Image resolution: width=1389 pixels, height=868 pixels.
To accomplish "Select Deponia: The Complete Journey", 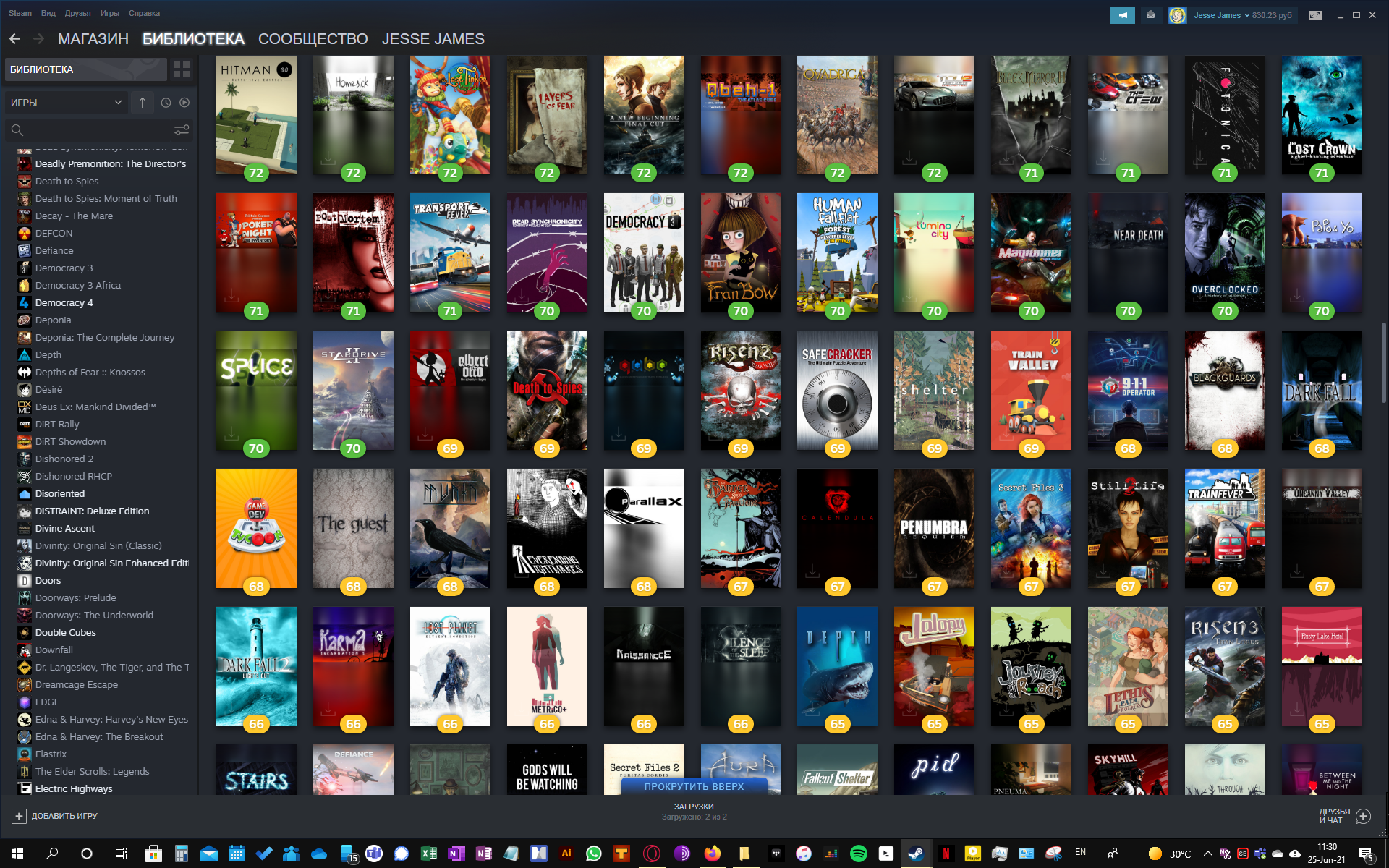I will pyautogui.click(x=105, y=338).
